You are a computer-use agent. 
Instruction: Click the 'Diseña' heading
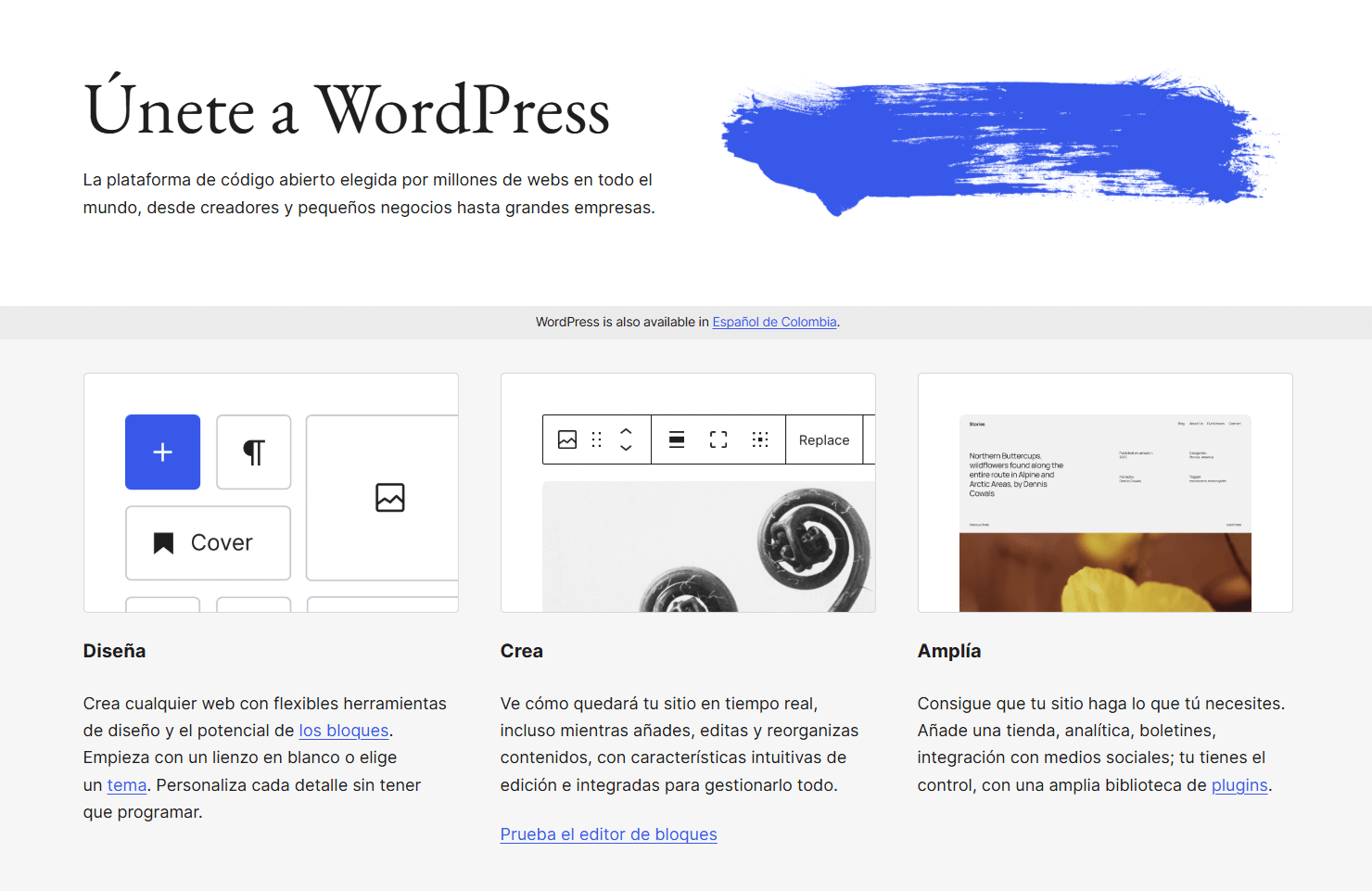pyautogui.click(x=114, y=651)
